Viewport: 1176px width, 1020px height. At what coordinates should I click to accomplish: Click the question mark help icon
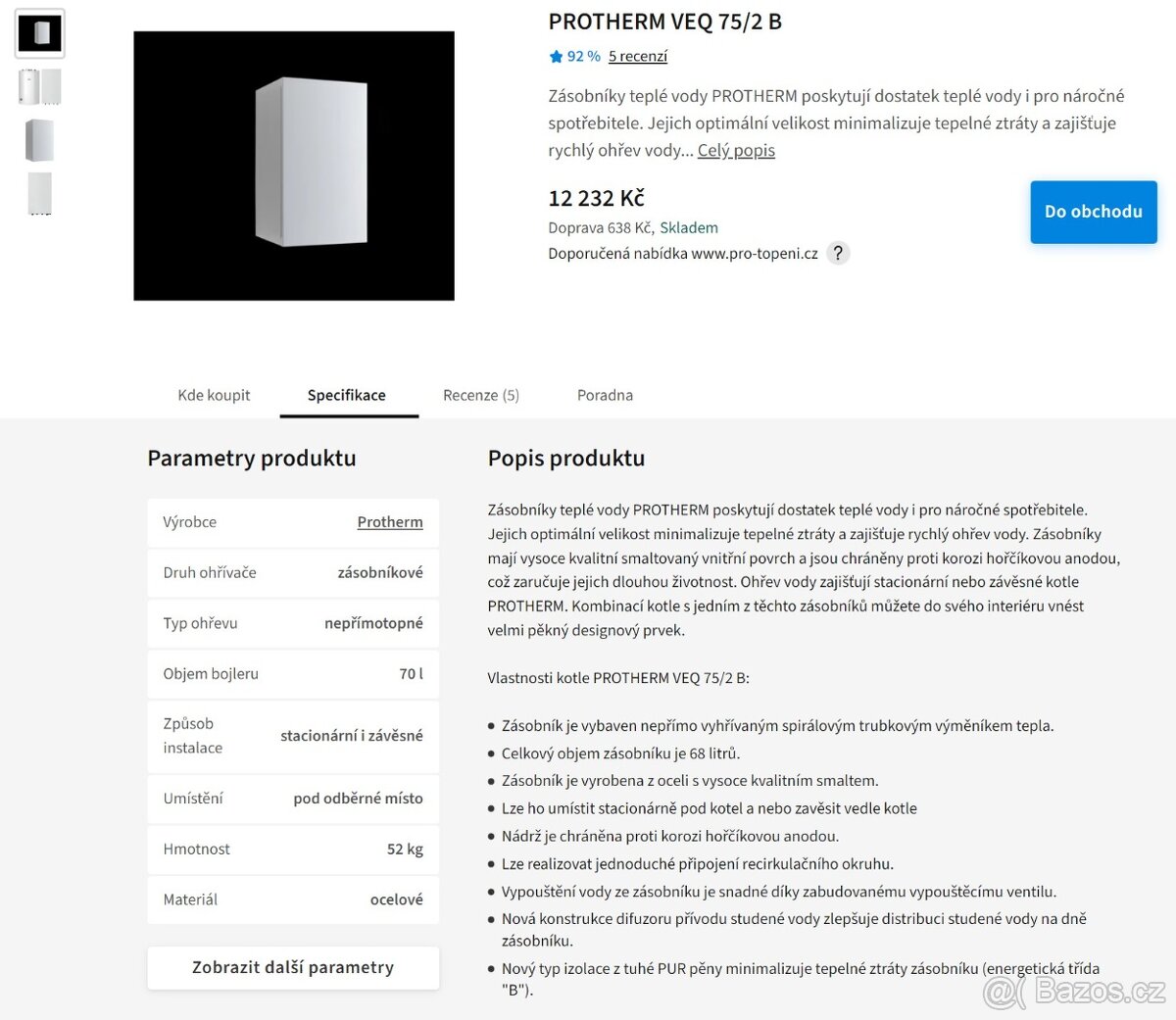pos(838,253)
